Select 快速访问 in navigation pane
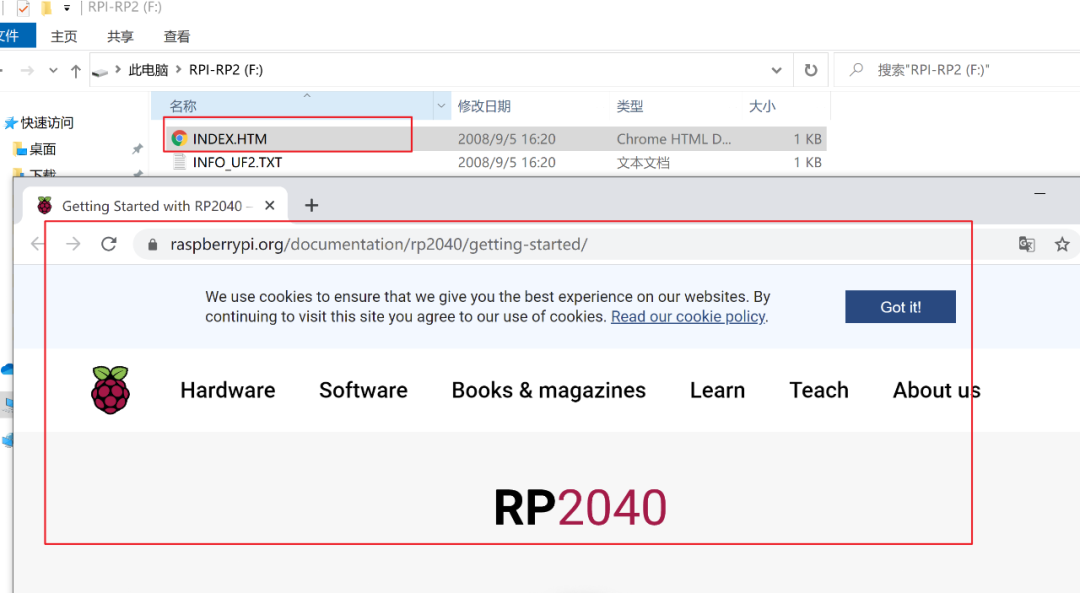This screenshot has height=593, width=1080. point(47,123)
